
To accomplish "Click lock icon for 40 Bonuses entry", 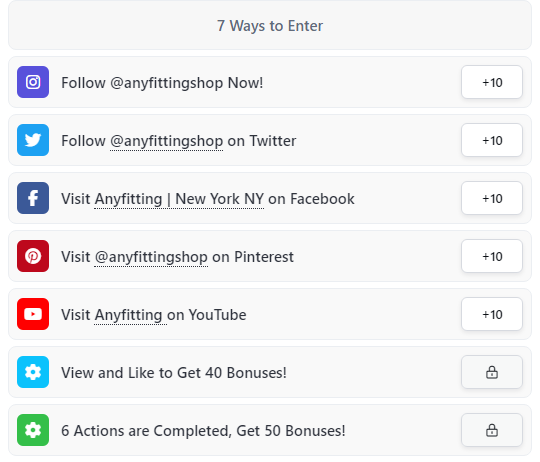I will click(x=492, y=372).
